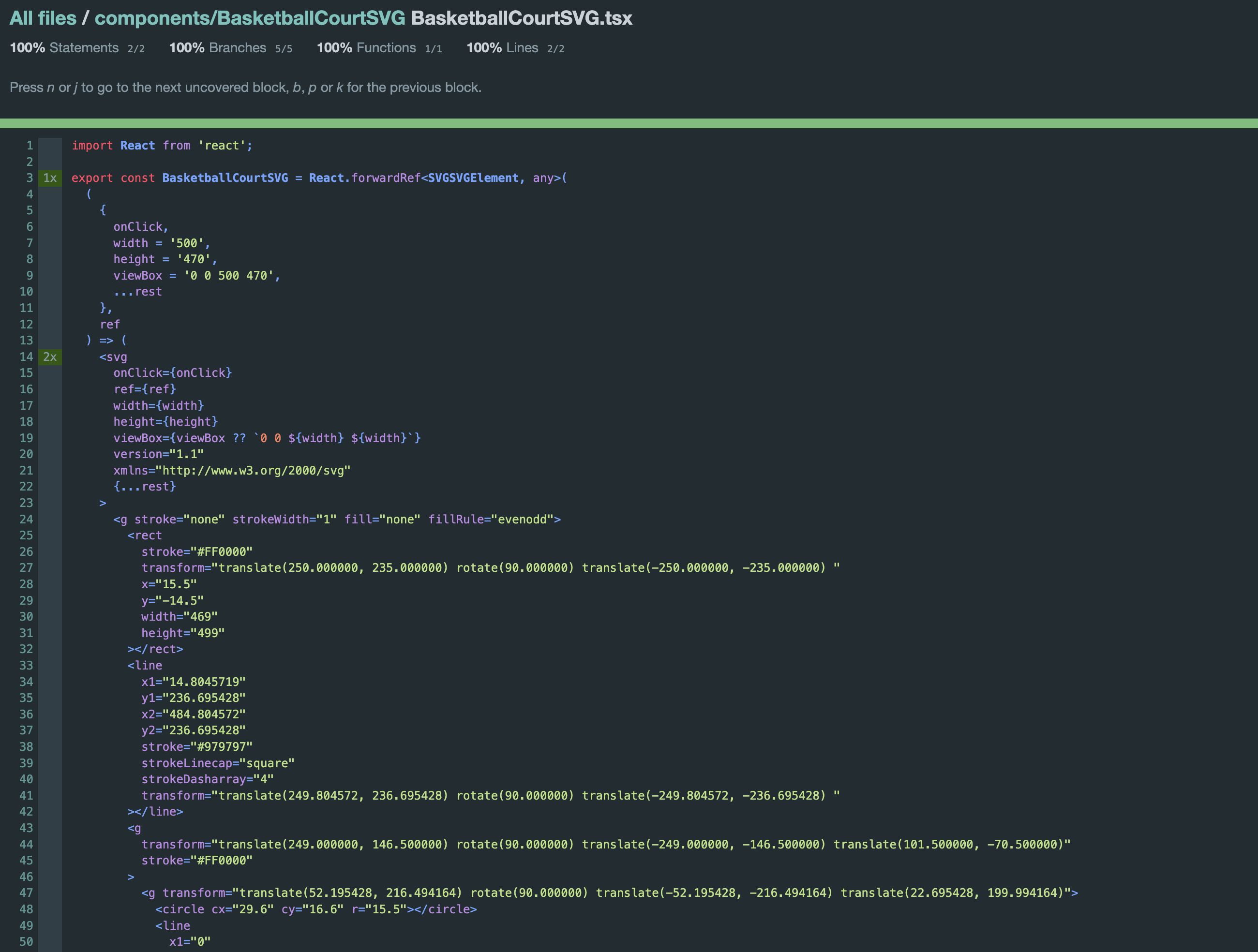The image size is (1258, 952).
Task: Click the <rect tag on line 25
Action: click(x=145, y=535)
